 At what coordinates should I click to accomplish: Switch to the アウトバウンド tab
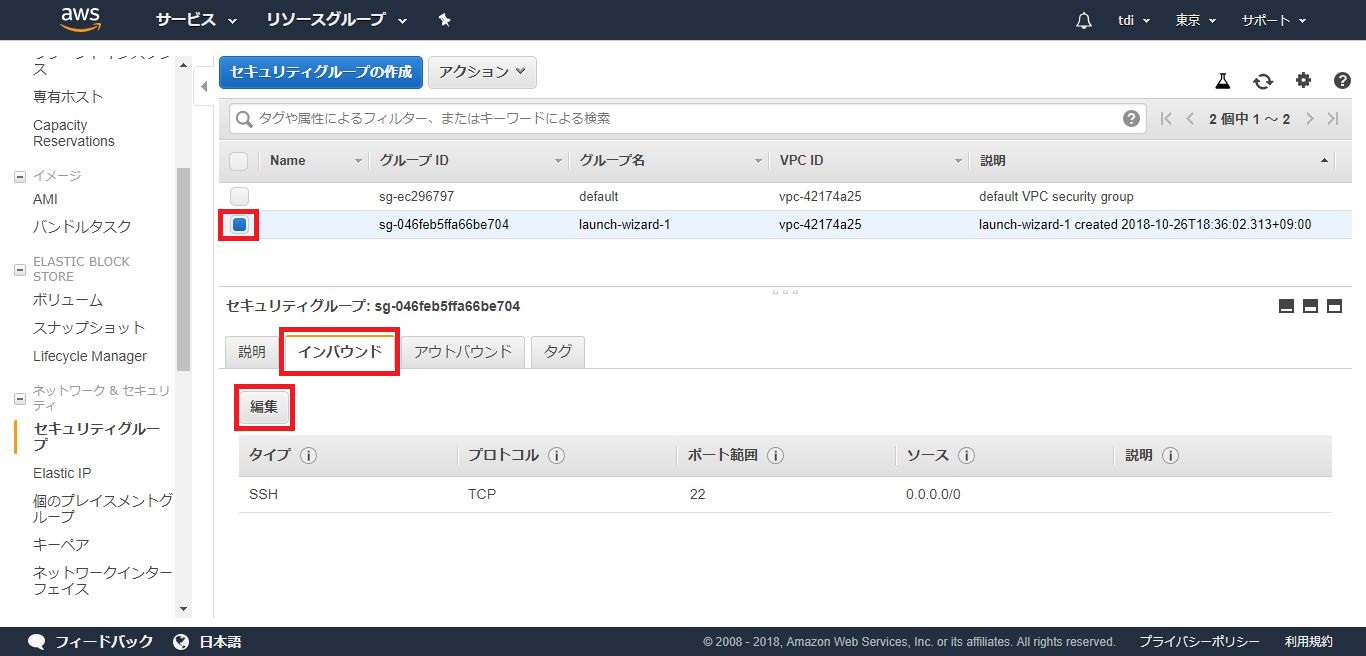pyautogui.click(x=462, y=351)
